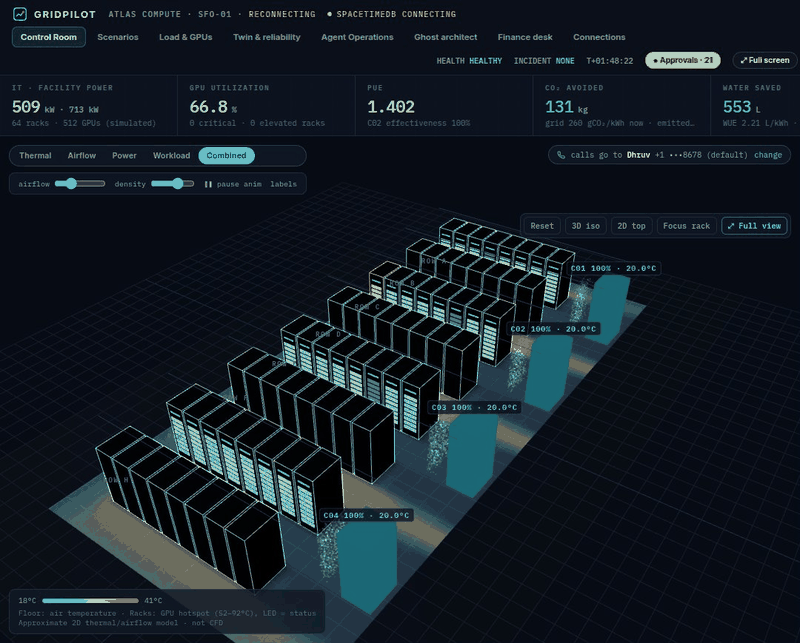
Task: Open the Load & GPUs tab
Action: (186, 37)
